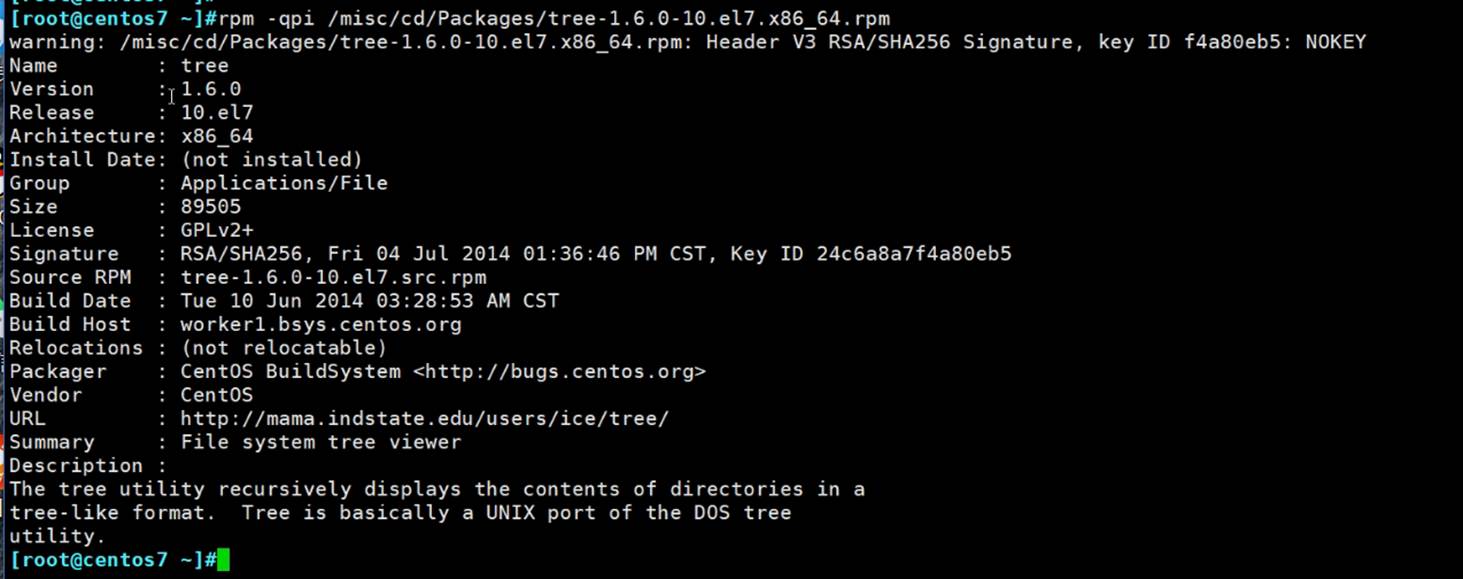1463x579 pixels.
Task: Click the architecture value x86_64
Action: (216, 136)
